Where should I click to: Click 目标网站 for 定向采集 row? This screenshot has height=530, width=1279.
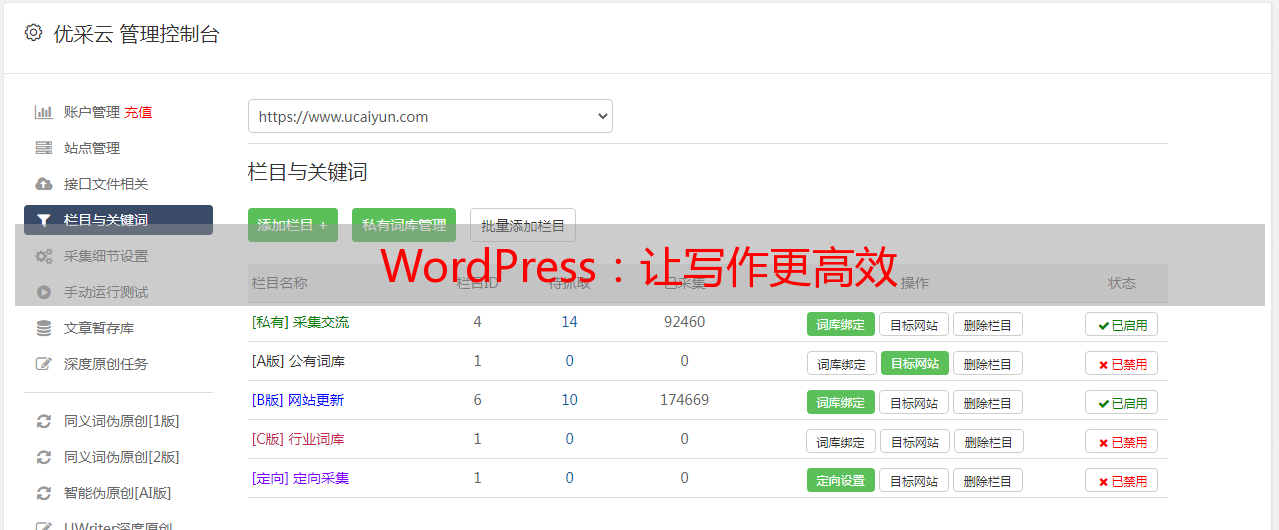point(914,480)
